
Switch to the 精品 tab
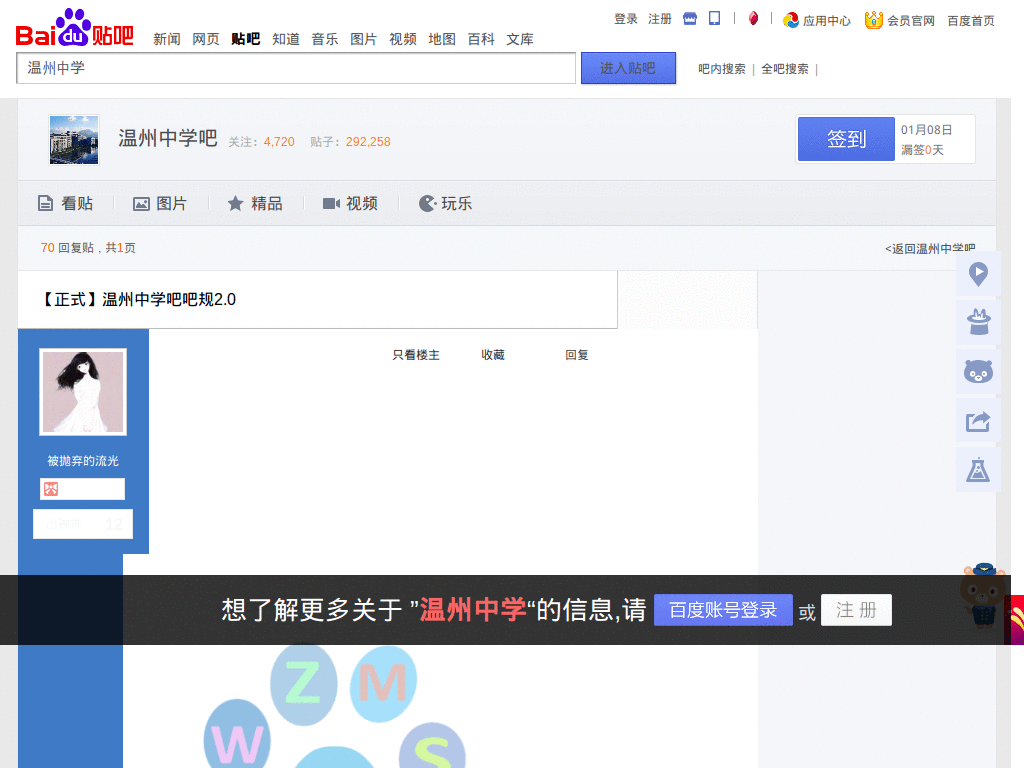coord(255,203)
